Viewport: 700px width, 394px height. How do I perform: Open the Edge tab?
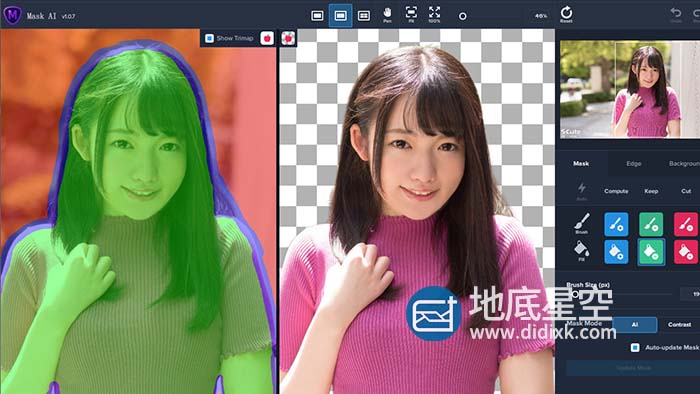coord(633,164)
